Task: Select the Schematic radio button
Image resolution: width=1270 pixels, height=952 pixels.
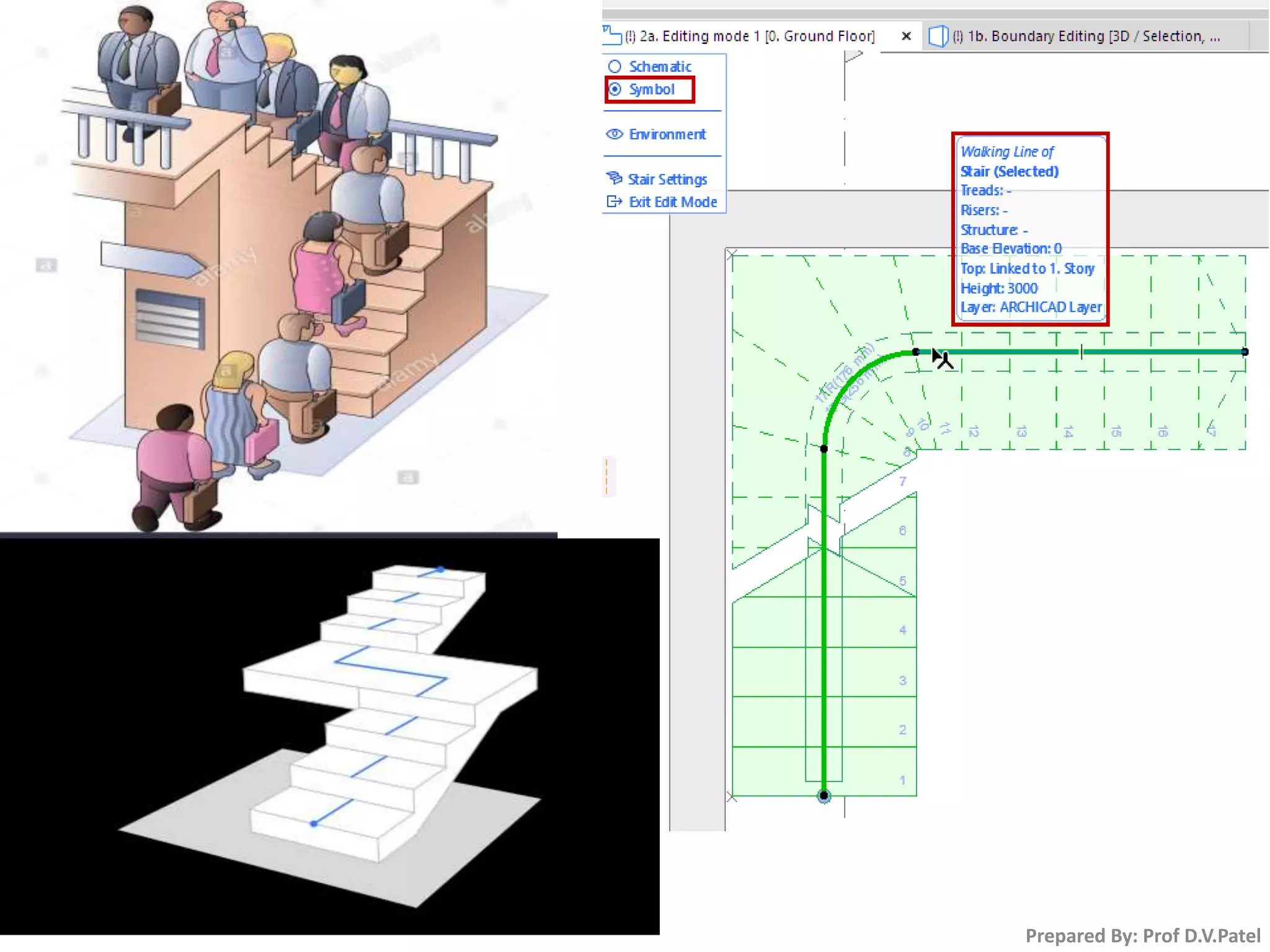Action: coord(615,66)
